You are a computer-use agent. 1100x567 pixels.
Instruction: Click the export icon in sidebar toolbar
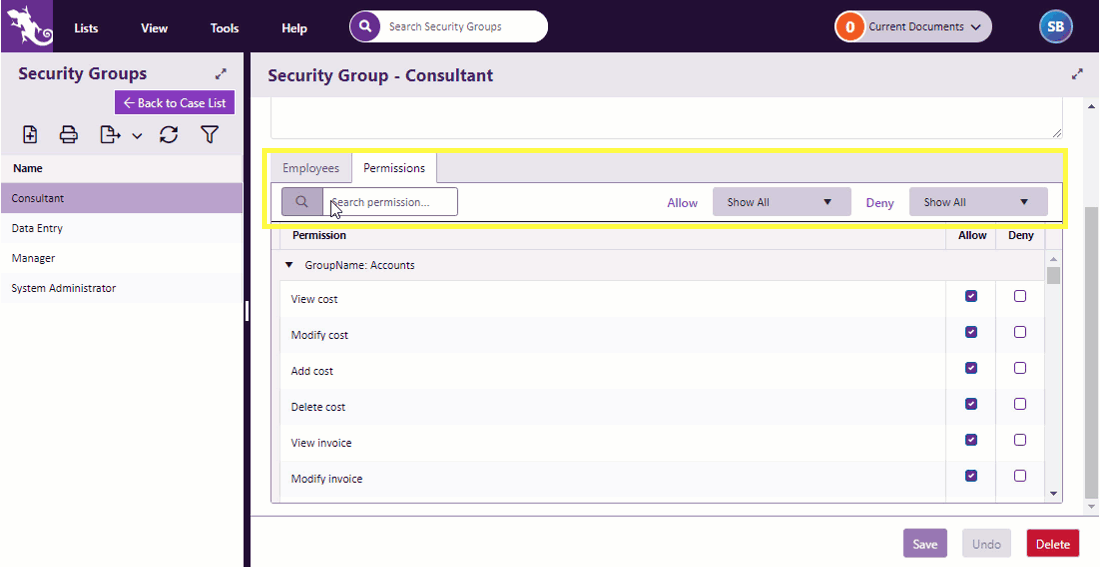[x=110, y=135]
